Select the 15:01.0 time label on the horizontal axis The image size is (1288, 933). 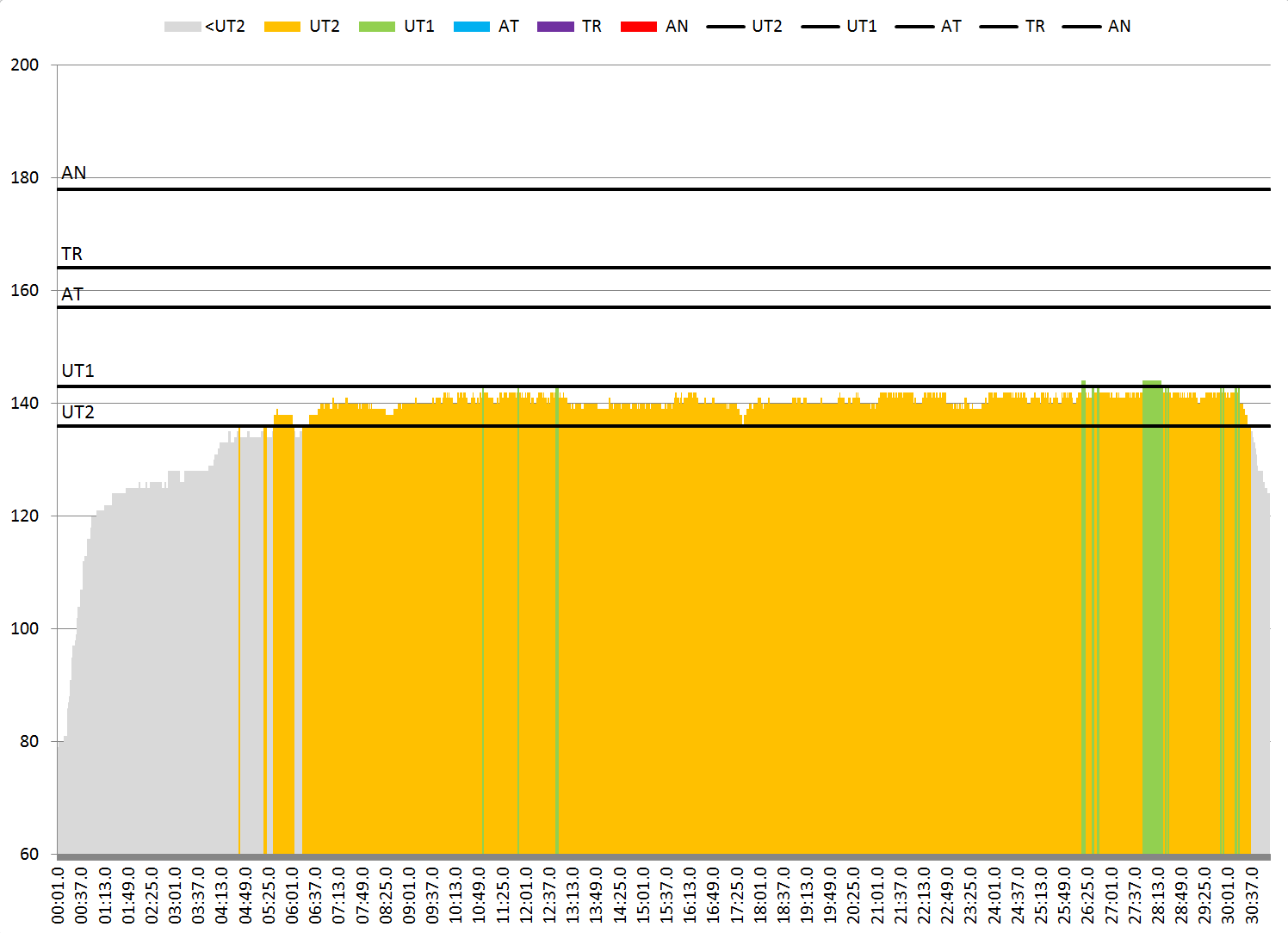pos(643,895)
